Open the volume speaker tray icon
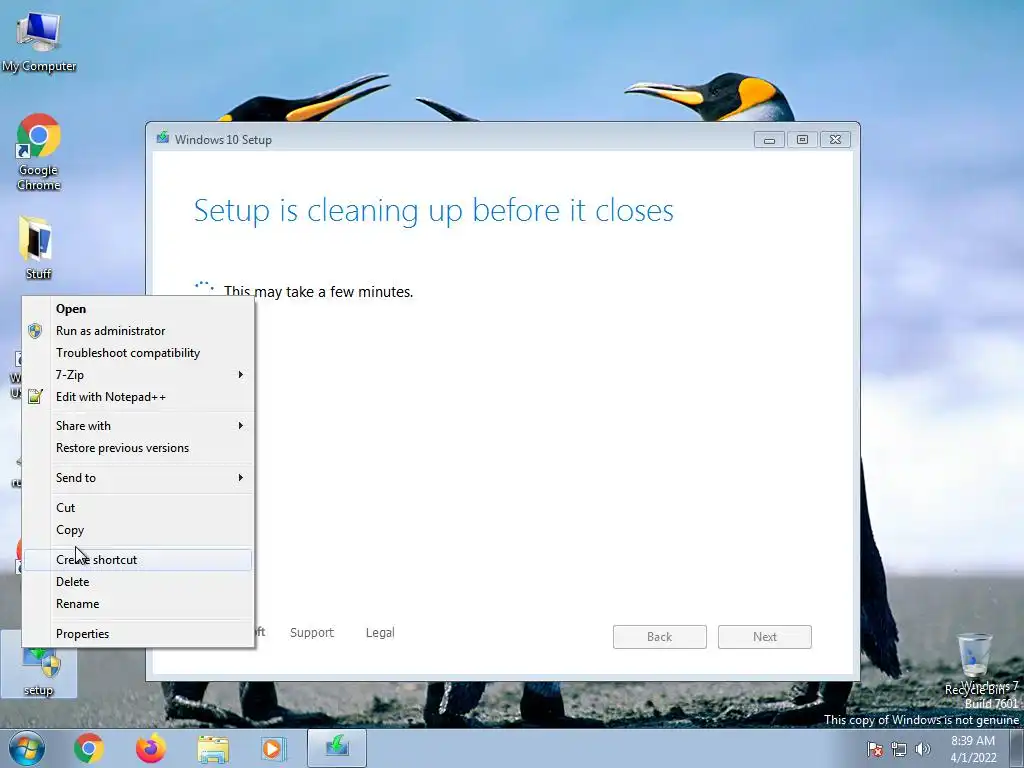The width and height of the screenshot is (1024, 768). click(x=923, y=749)
